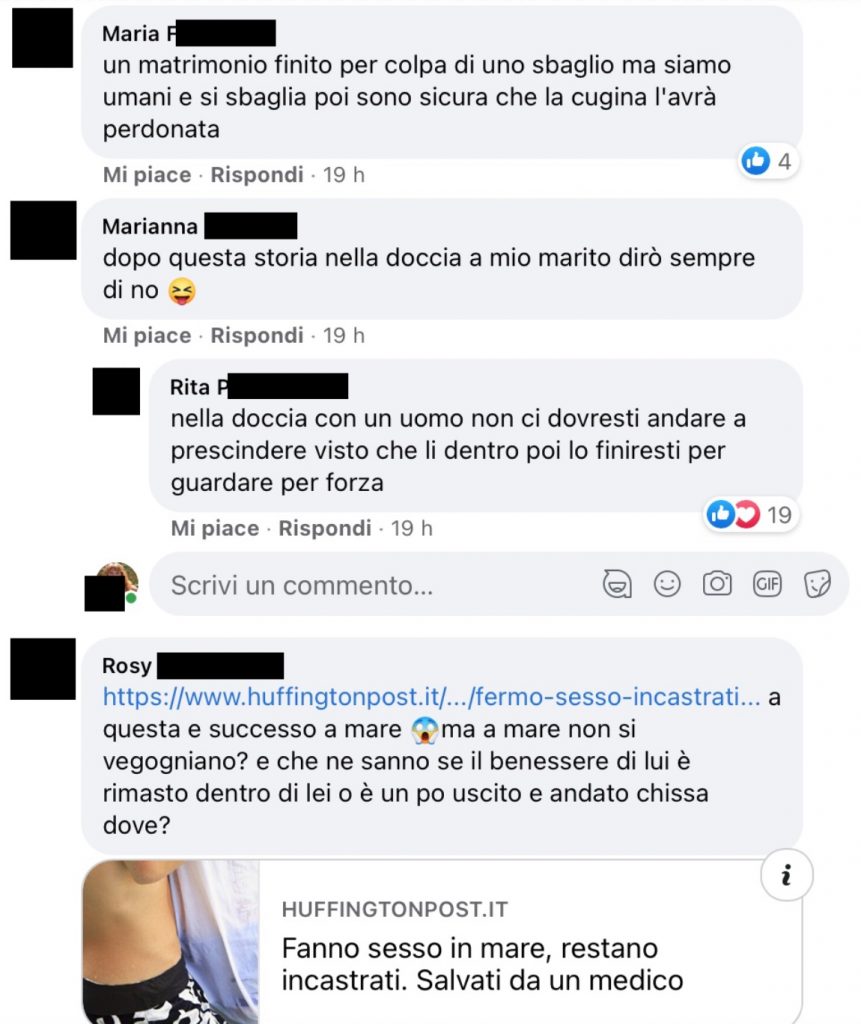Open the avatar sticker icon in comment box
Image resolution: width=861 pixels, height=1024 pixels.
(617, 584)
